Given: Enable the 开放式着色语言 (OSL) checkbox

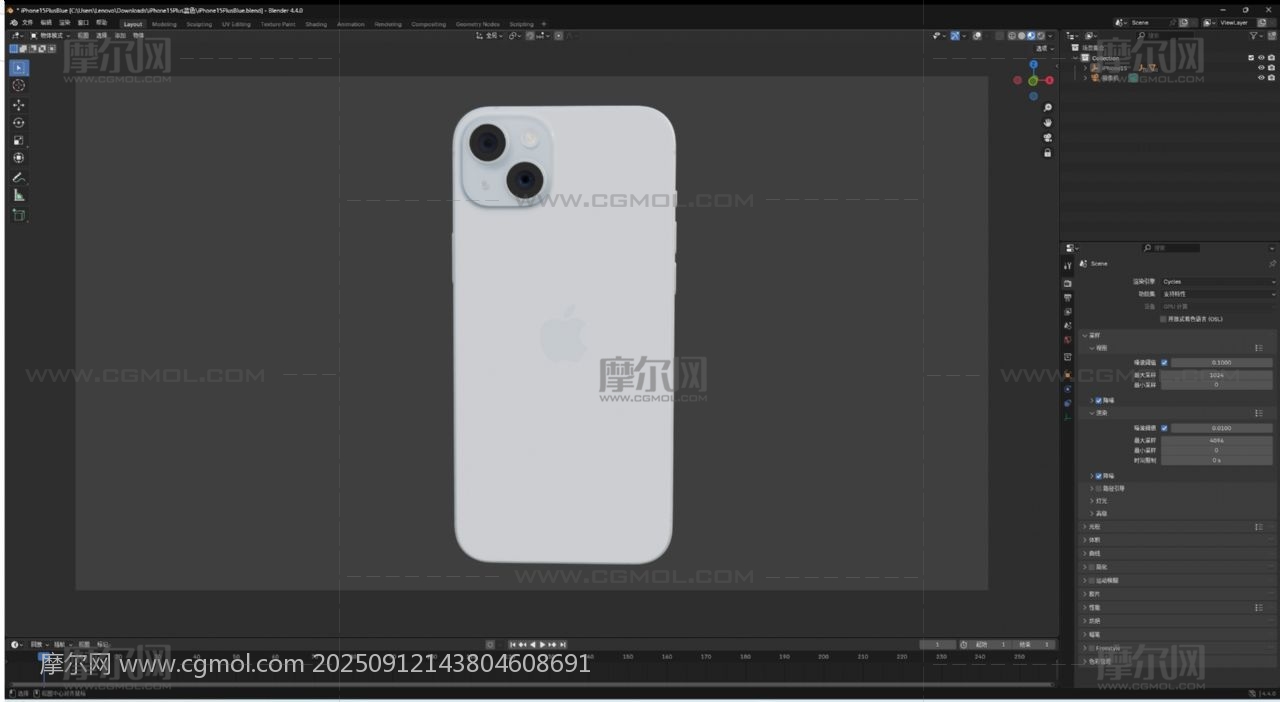Looking at the screenshot, I should pyautogui.click(x=1164, y=319).
